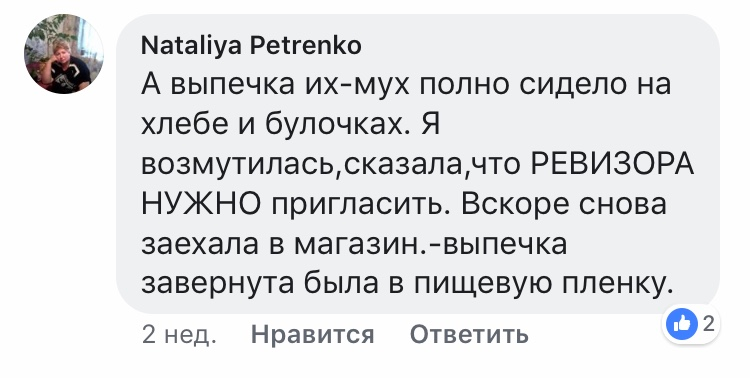The height and width of the screenshot is (378, 750).
Task: Click the text хлебе и булочках
Action: click(x=276, y=125)
